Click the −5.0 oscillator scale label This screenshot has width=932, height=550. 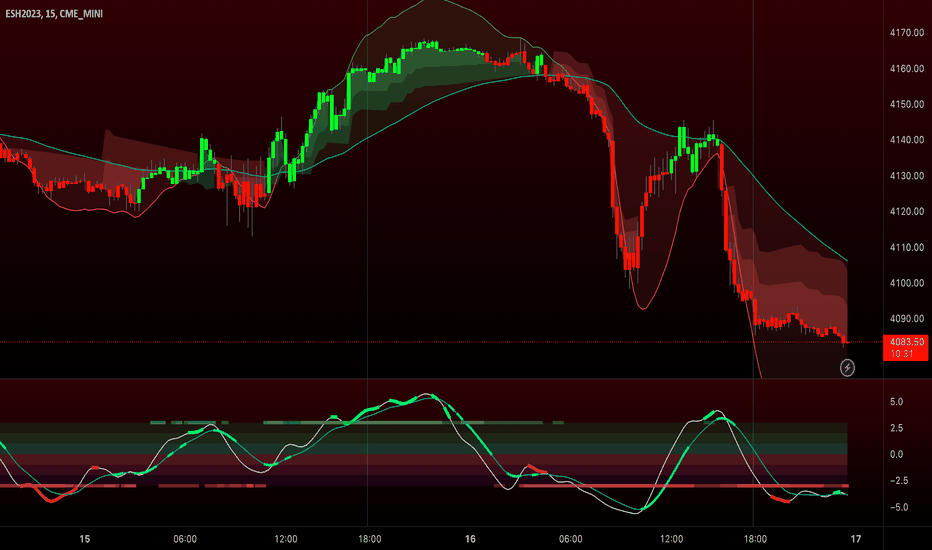tap(897, 507)
